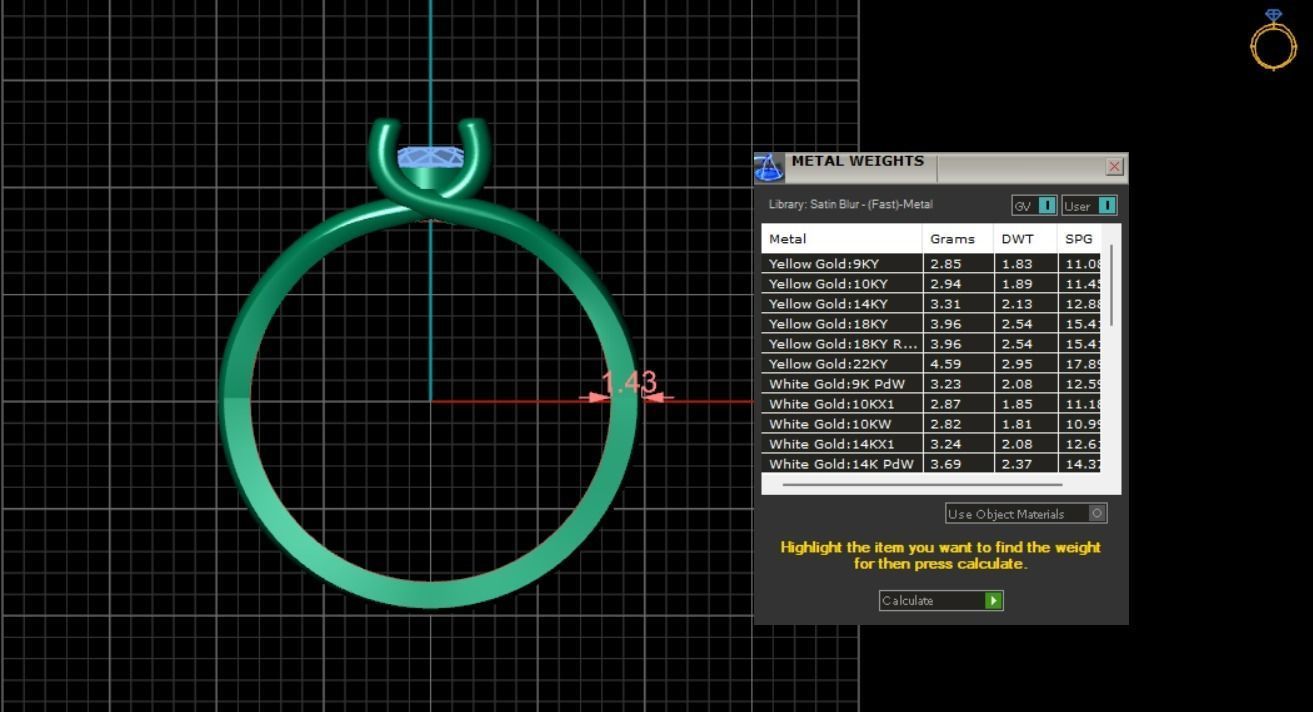Select the Yellow Gold:18KY row
Viewport: 1313px width, 712px height.
coord(931,324)
